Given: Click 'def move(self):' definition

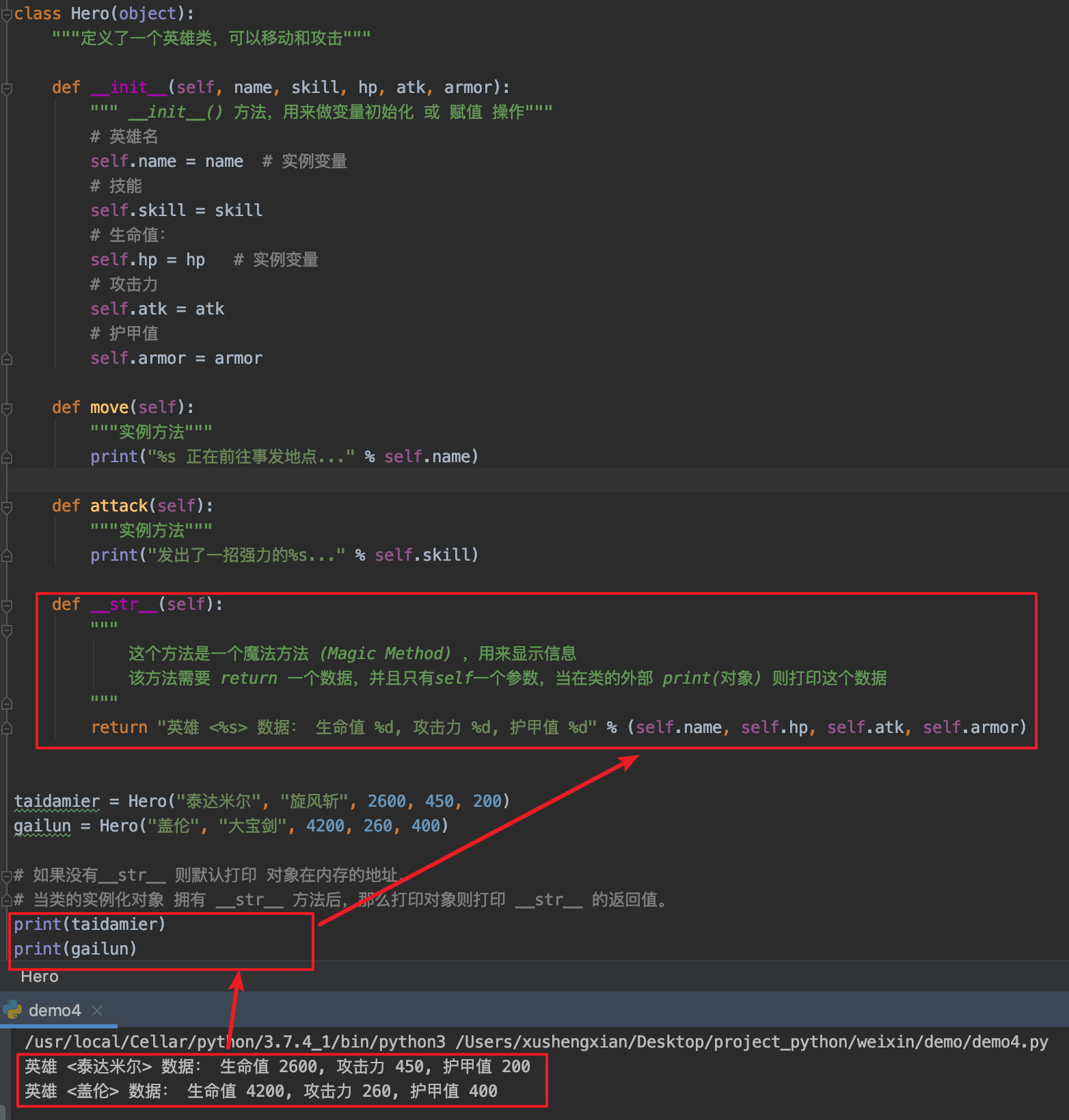Looking at the screenshot, I should pos(123,408).
